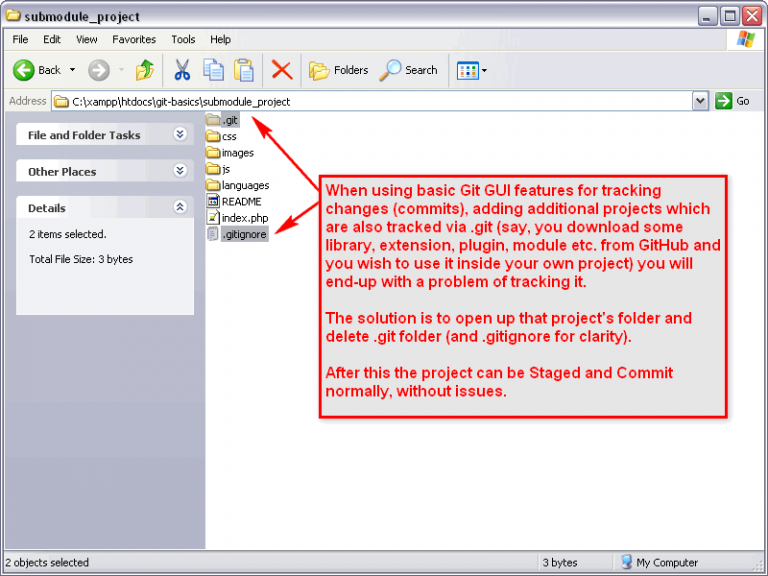This screenshot has width=768, height=576.
Task: Expand the address bar dropdown
Action: (700, 101)
